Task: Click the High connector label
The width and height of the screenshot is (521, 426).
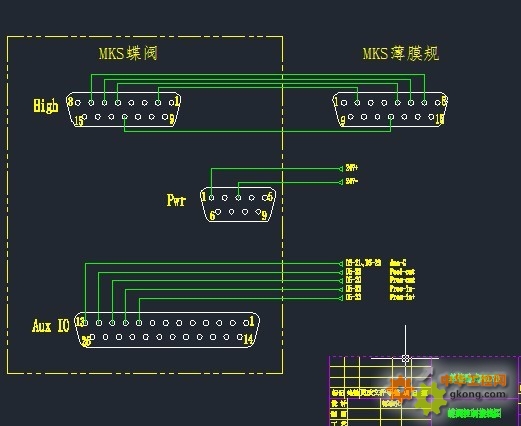Action: 46,106
